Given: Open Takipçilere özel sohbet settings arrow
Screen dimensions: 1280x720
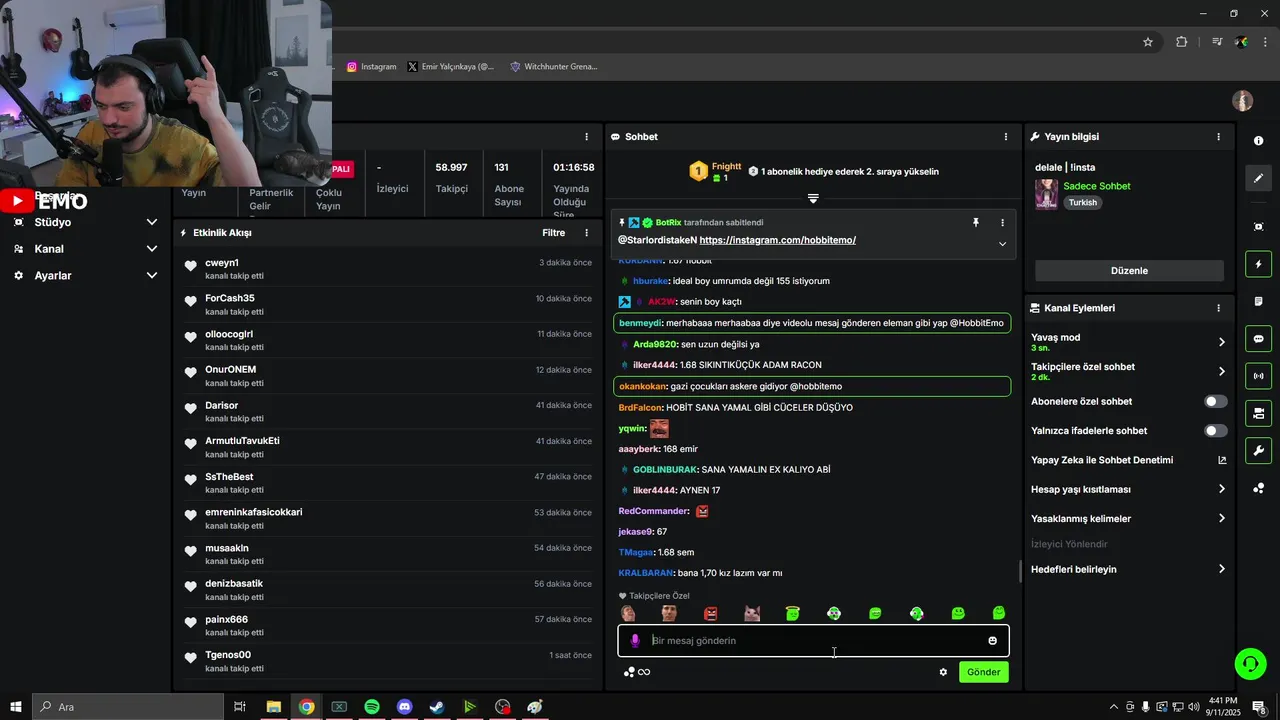Looking at the screenshot, I should pos(1221,371).
